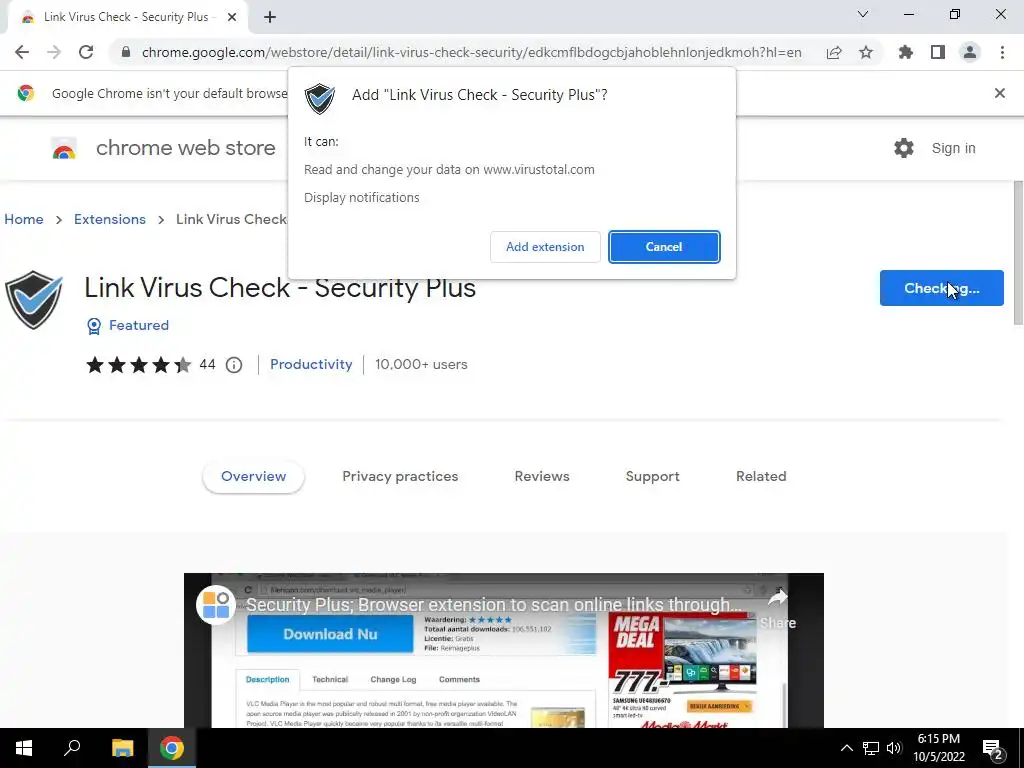Bookmark this page with star icon

866,52
